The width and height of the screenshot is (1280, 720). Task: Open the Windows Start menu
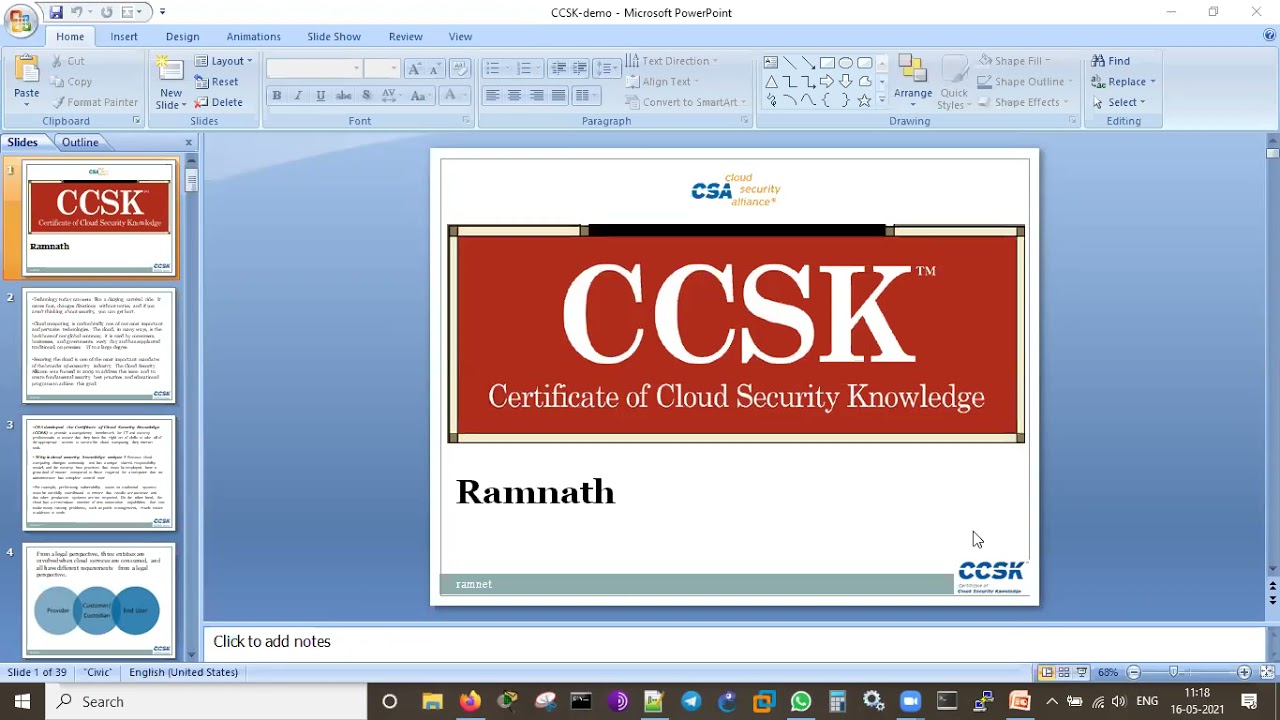pos(22,701)
